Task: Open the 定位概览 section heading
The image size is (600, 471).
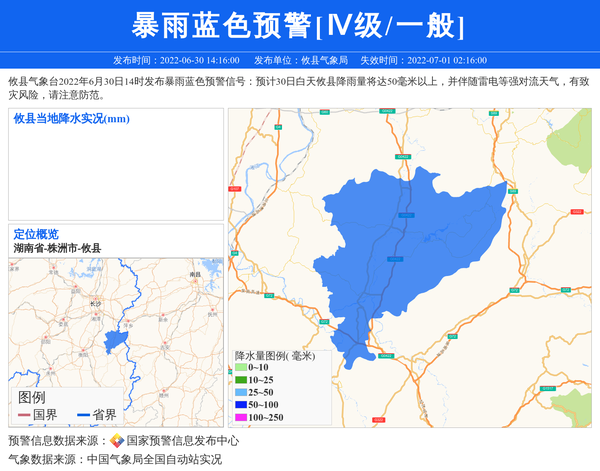Action: (36, 234)
